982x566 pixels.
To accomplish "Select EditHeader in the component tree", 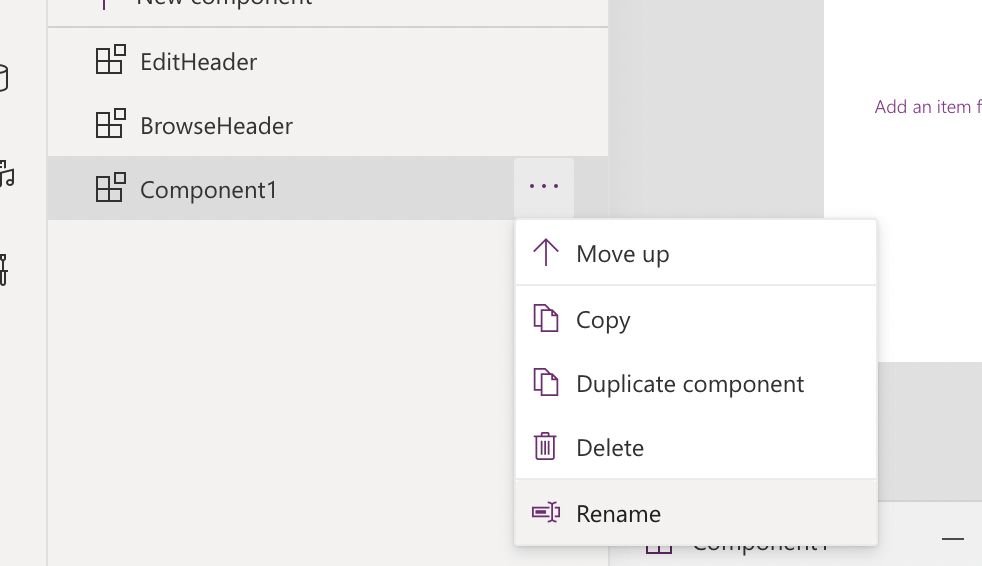I will 198,62.
